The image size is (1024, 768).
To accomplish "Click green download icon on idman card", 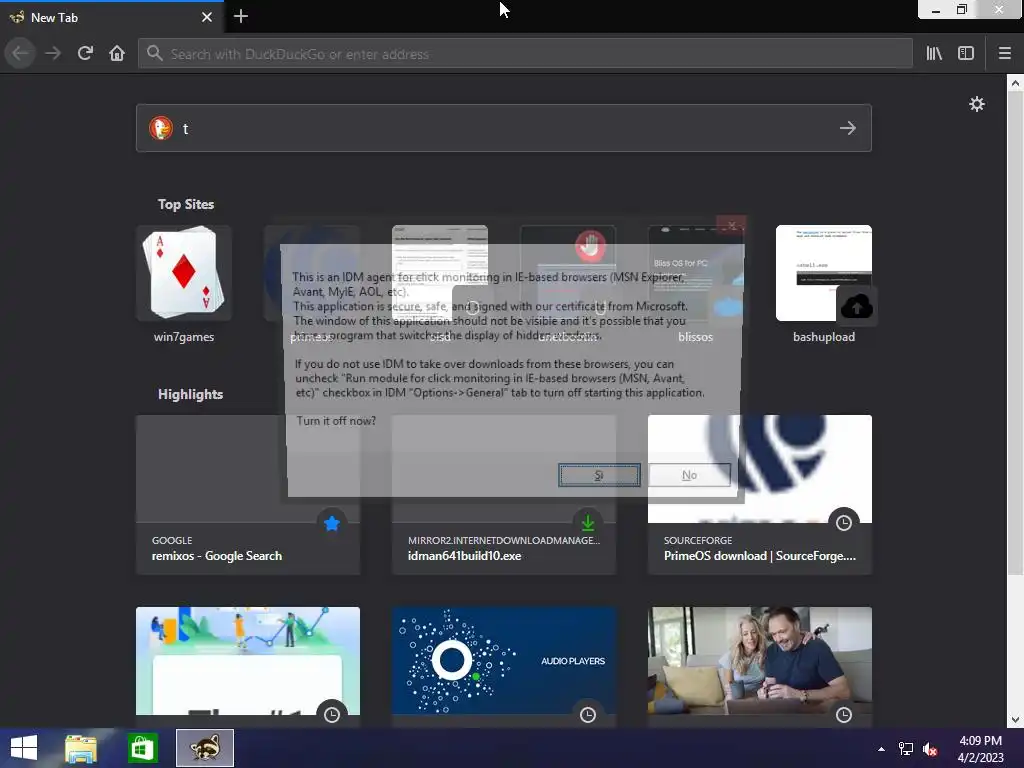I will (588, 523).
